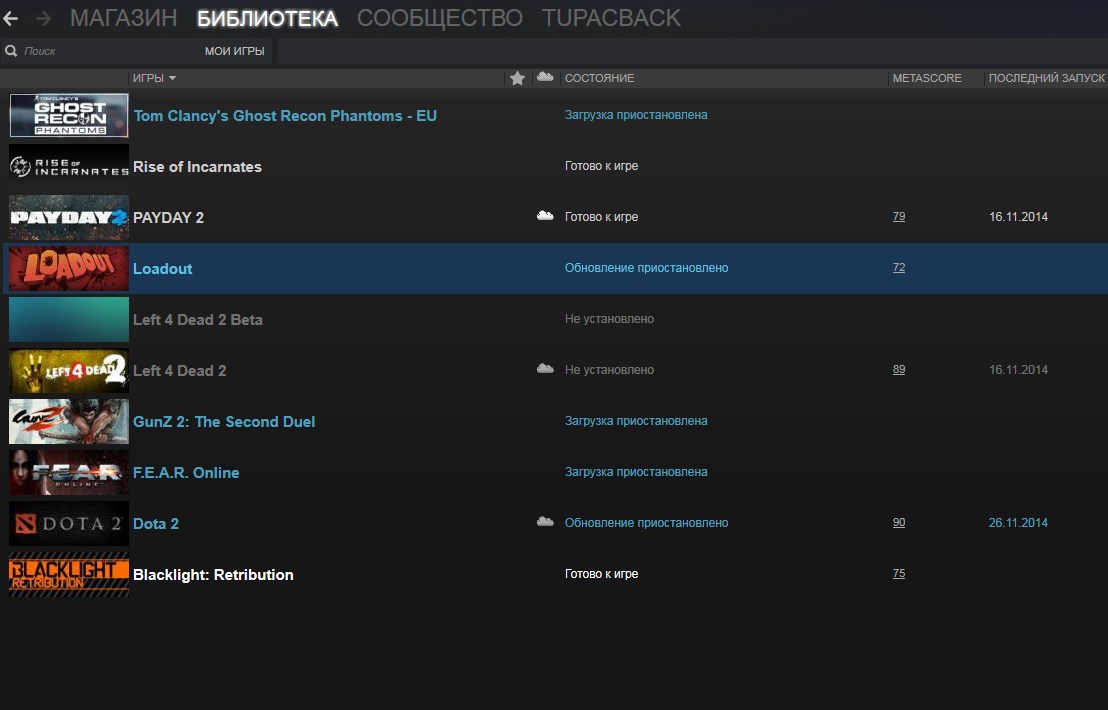Click the cloud icon on the PAYDAY 2 row
The image size is (1108, 710).
[545, 215]
